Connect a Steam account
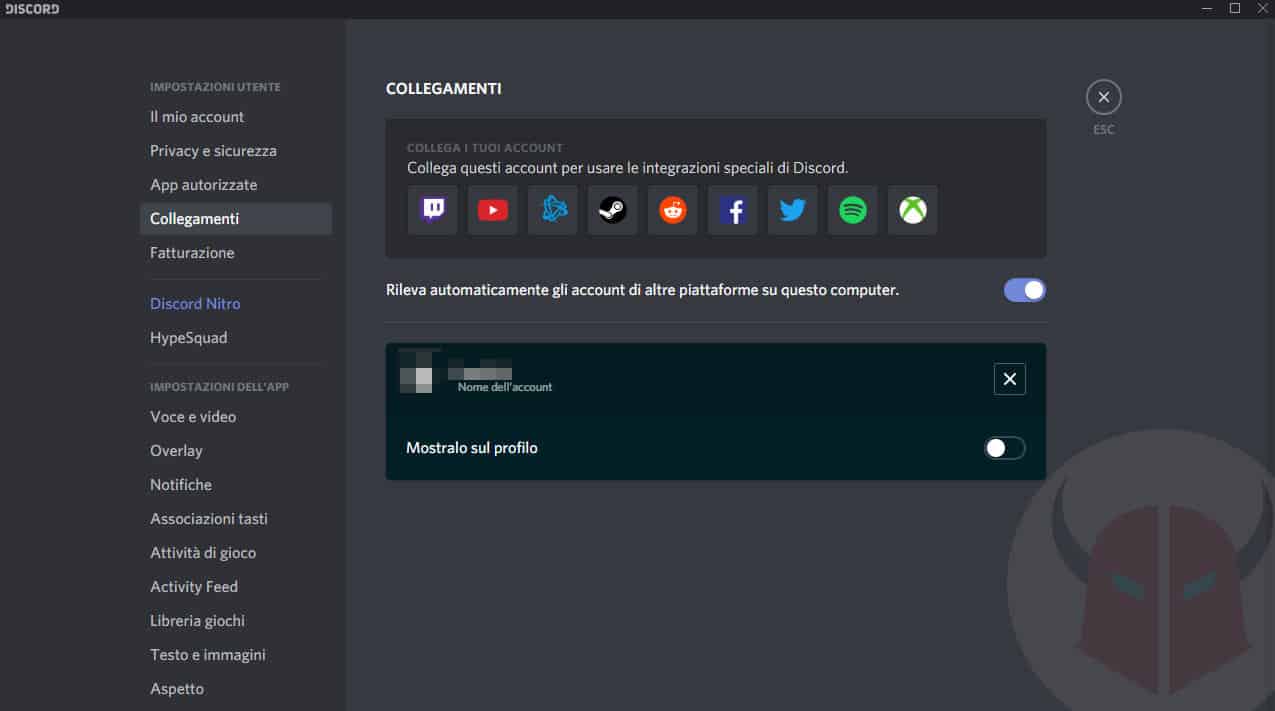Image resolution: width=1275 pixels, height=711 pixels. [613, 210]
